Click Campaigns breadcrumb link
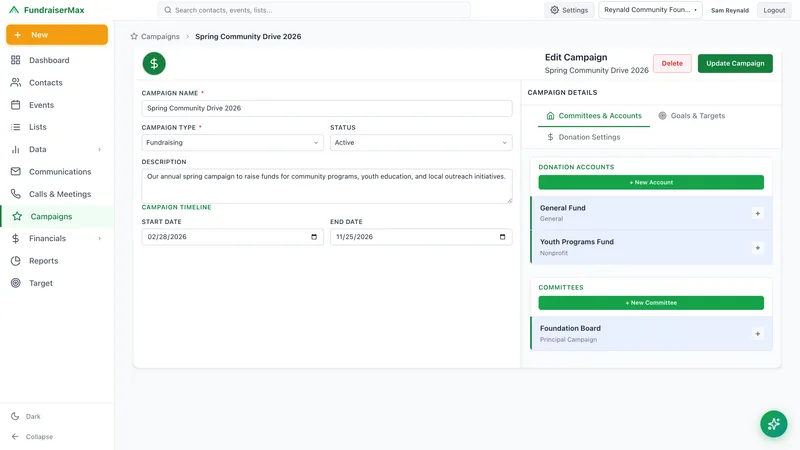800x450 pixels. (x=160, y=36)
